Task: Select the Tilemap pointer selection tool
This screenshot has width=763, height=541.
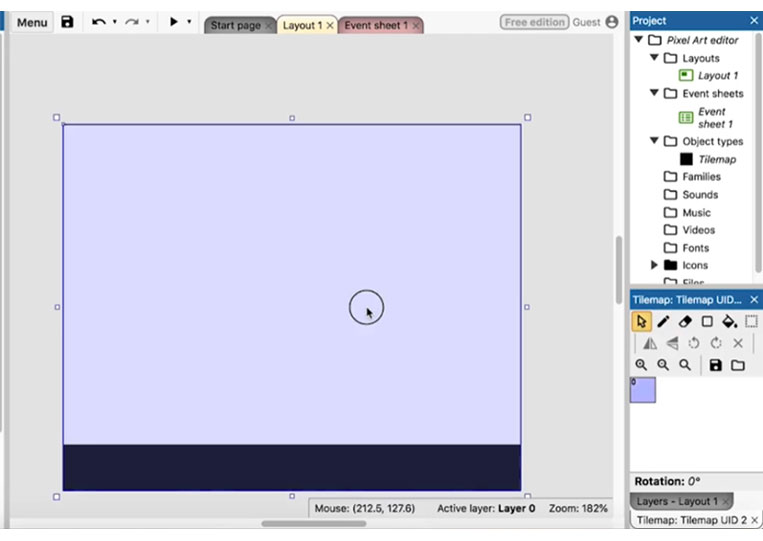Action: (641, 322)
